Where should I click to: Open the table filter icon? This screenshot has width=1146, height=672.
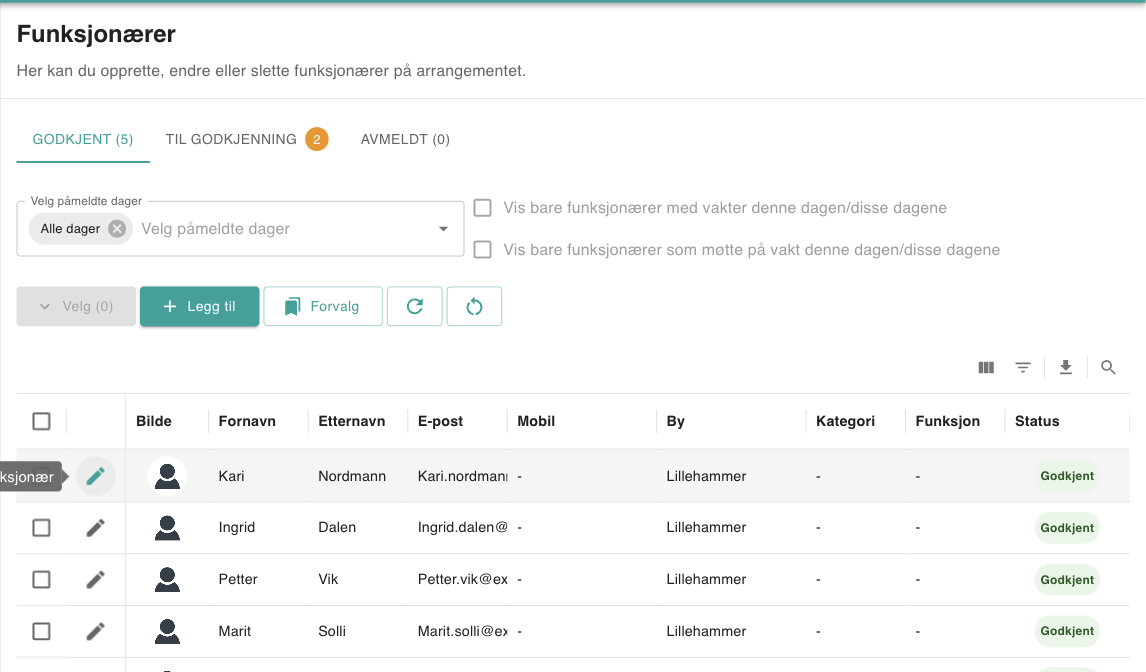click(x=1022, y=367)
